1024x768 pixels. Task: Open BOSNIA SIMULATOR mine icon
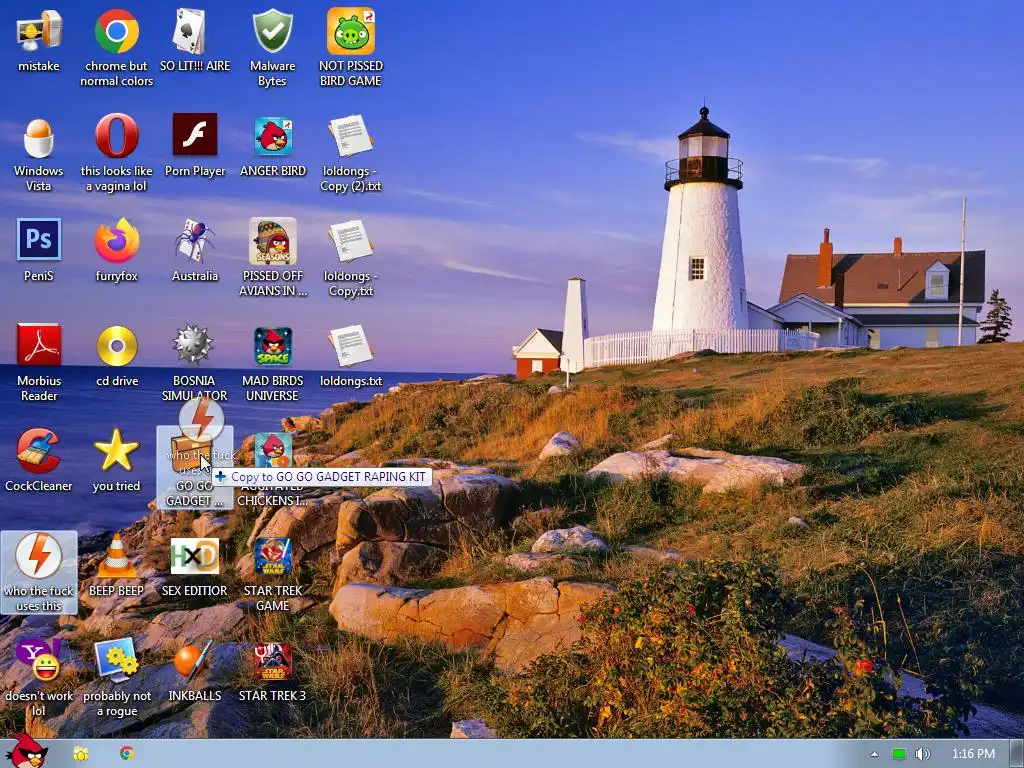pos(193,344)
